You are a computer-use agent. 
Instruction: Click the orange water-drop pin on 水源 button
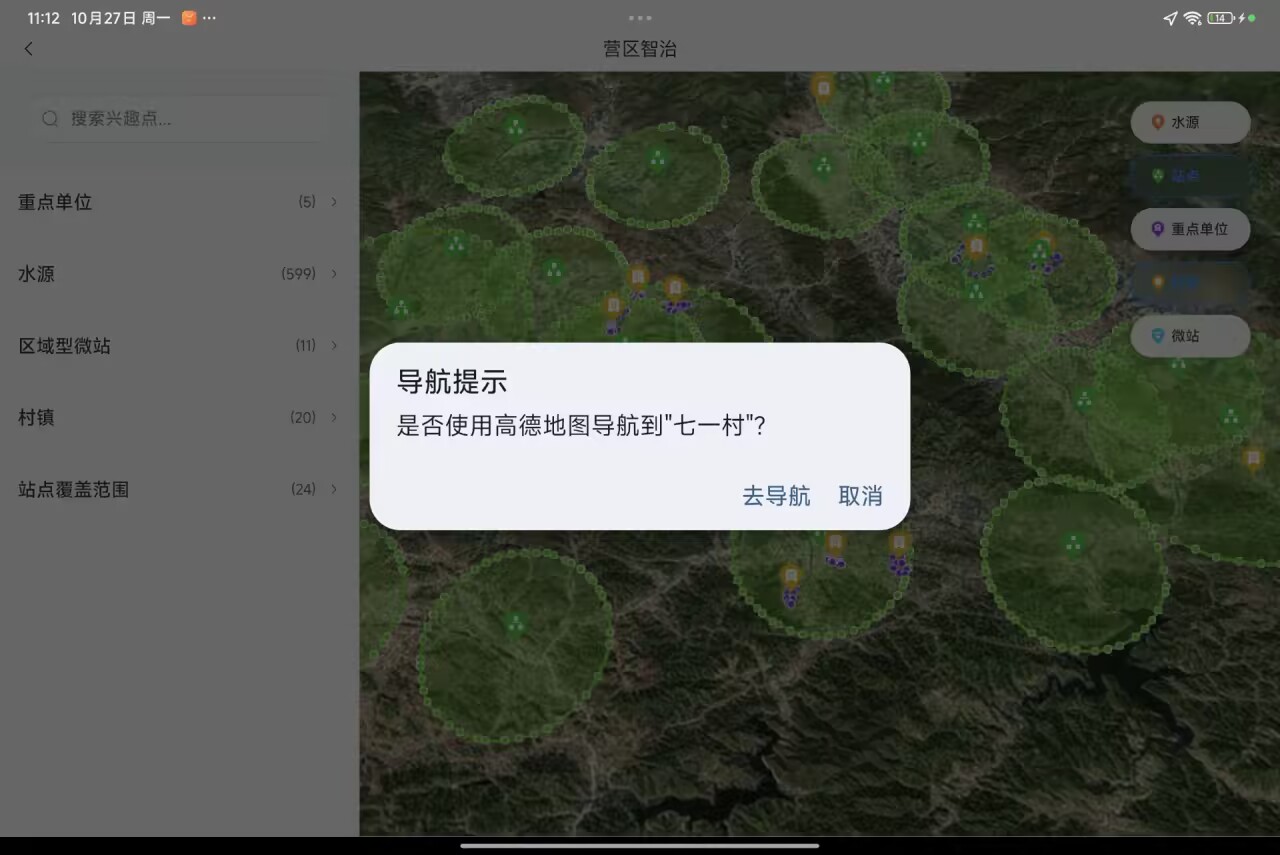[x=1159, y=122]
